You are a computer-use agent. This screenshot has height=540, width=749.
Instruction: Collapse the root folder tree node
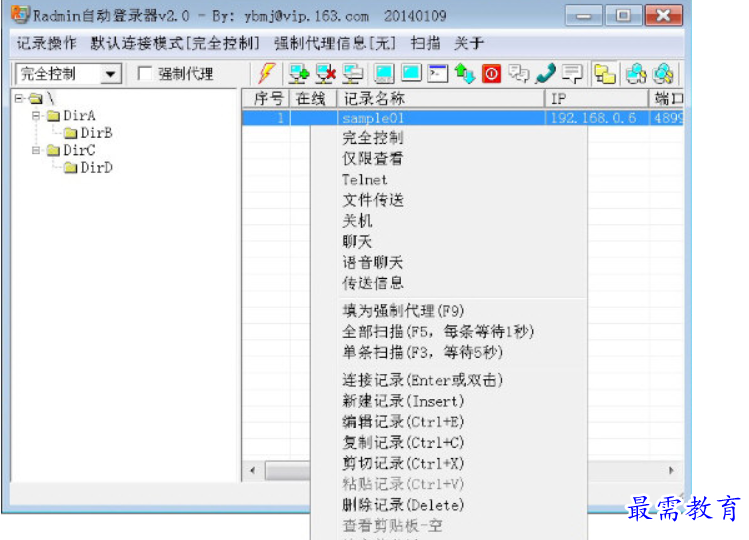[x=18, y=98]
